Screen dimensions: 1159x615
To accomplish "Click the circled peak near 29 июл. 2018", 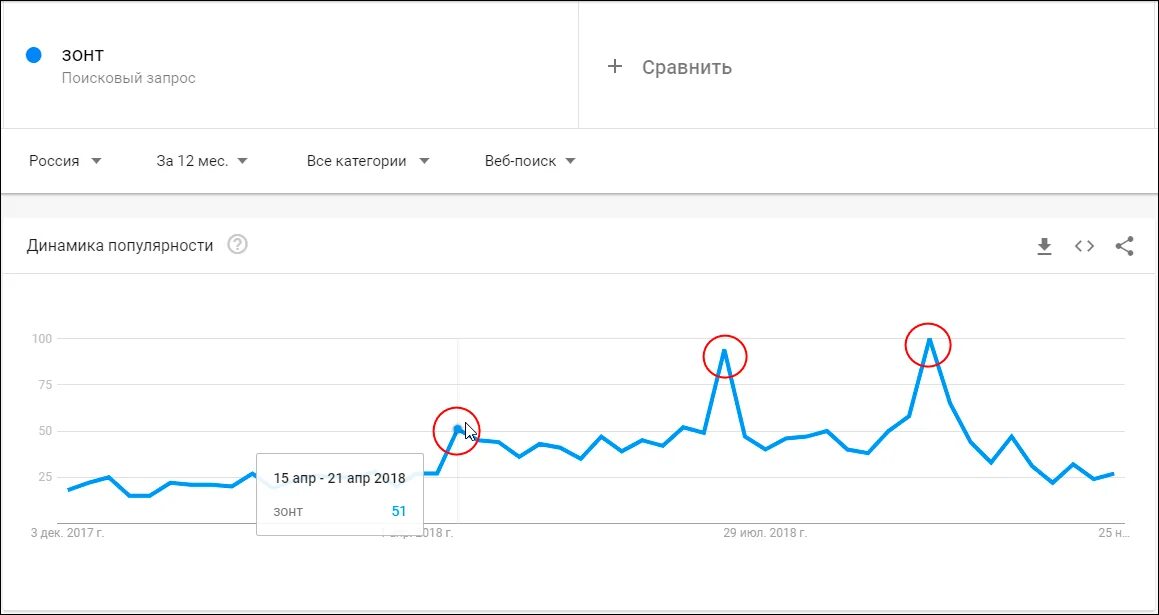I will tap(725, 356).
